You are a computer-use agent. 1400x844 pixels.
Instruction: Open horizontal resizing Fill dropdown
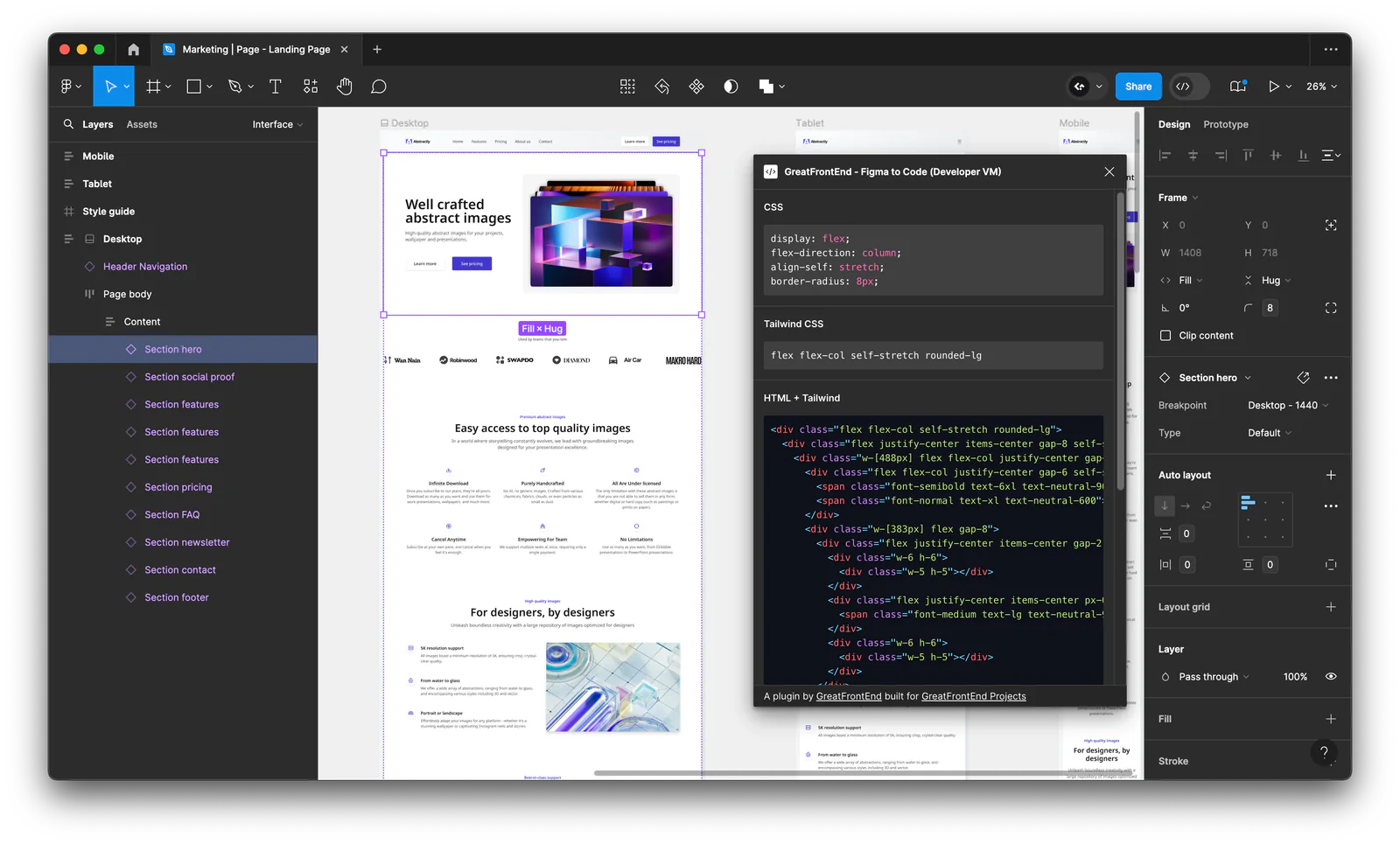pyautogui.click(x=1190, y=281)
